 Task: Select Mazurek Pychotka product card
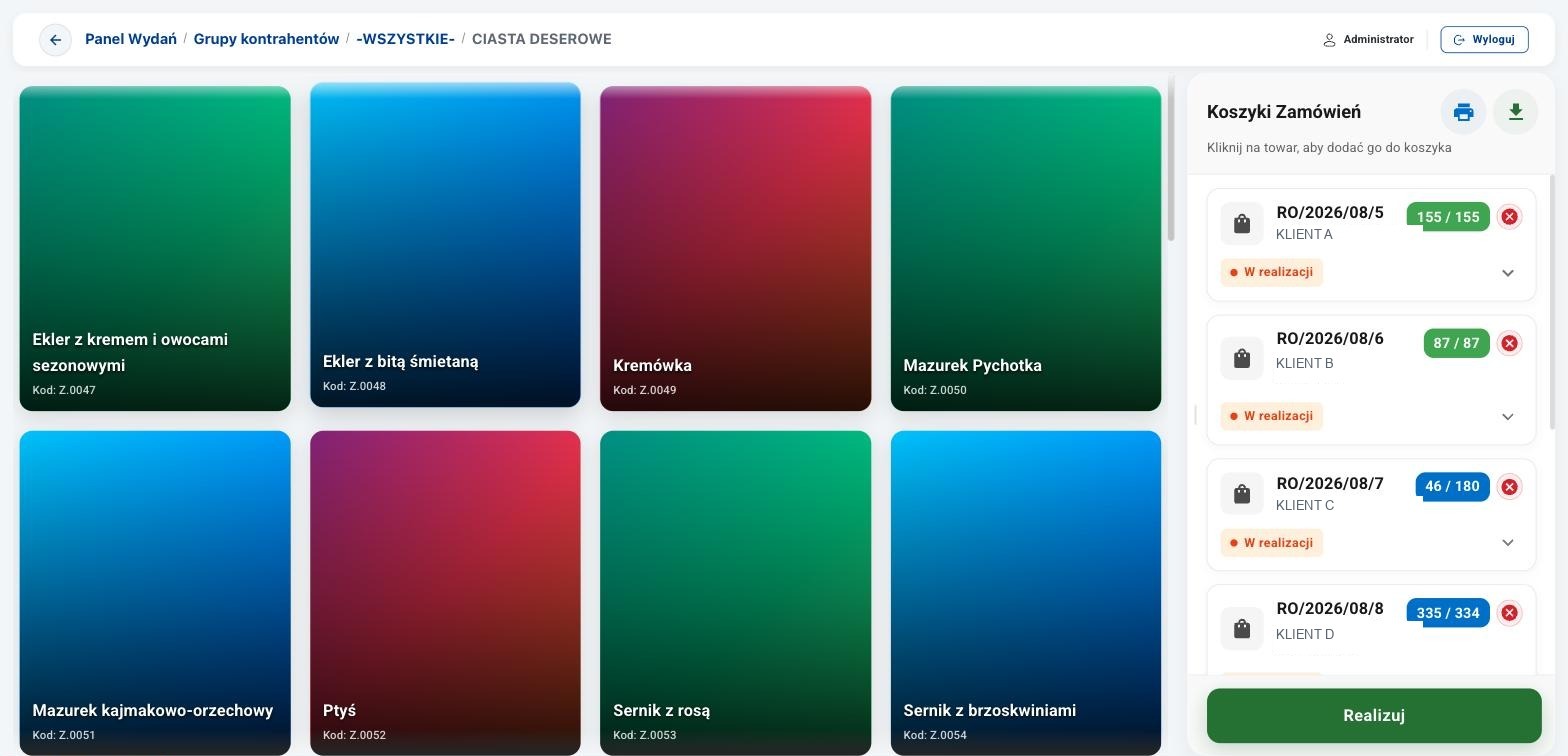1026,248
